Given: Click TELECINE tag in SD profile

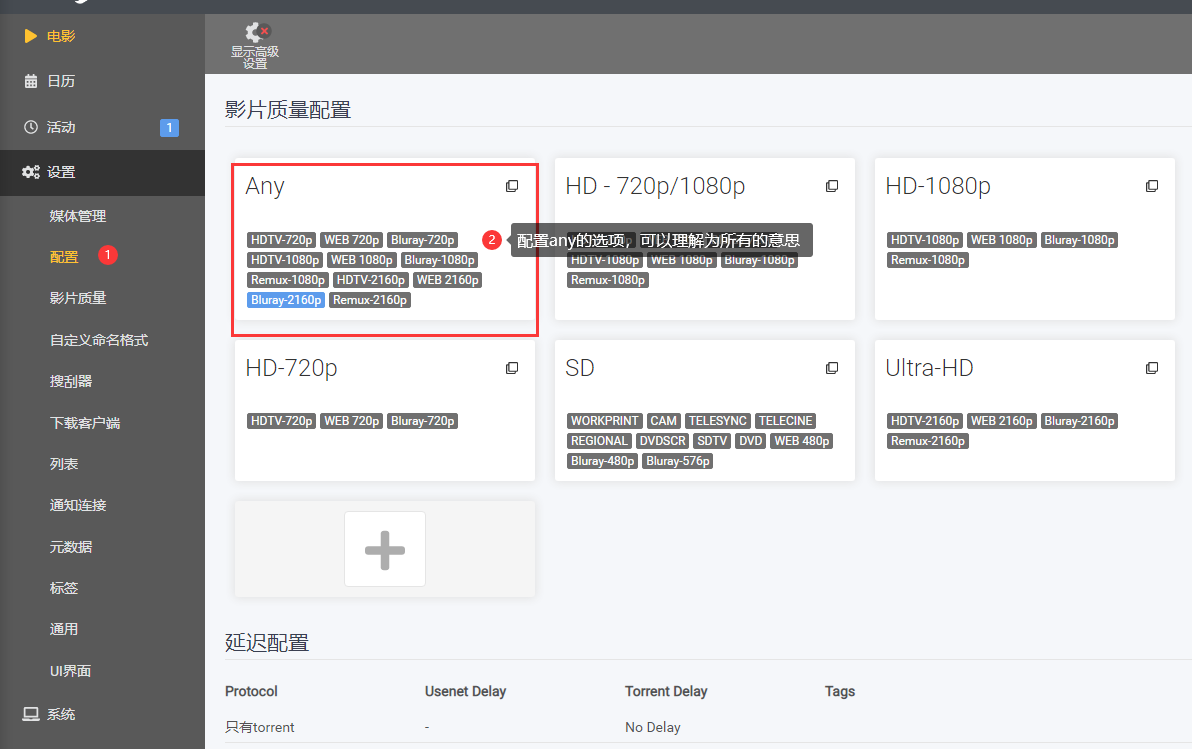Looking at the screenshot, I should (x=786, y=421).
